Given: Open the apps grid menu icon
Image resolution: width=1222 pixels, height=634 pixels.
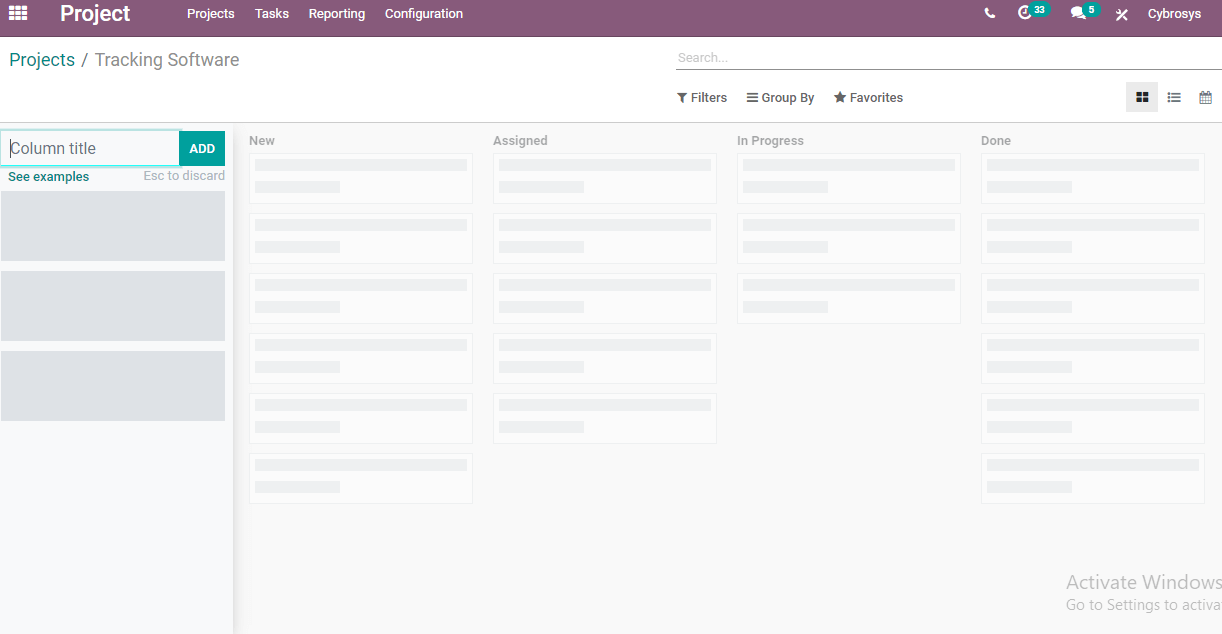Looking at the screenshot, I should 18,14.
